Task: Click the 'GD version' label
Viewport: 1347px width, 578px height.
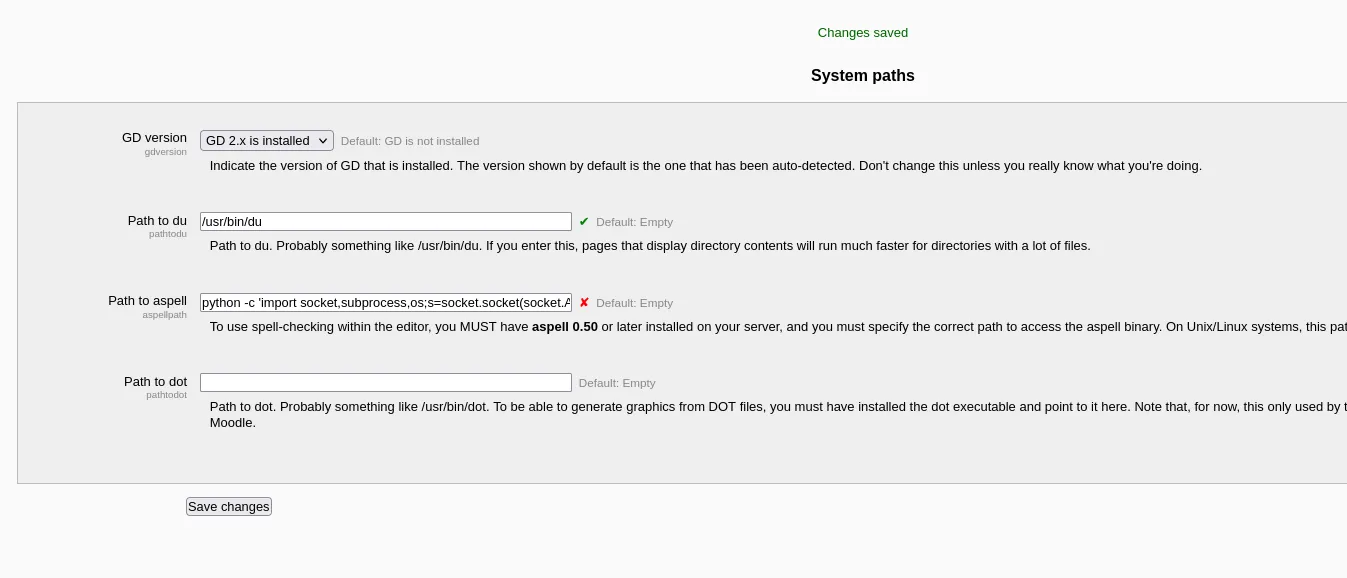Action: pyautogui.click(x=154, y=138)
